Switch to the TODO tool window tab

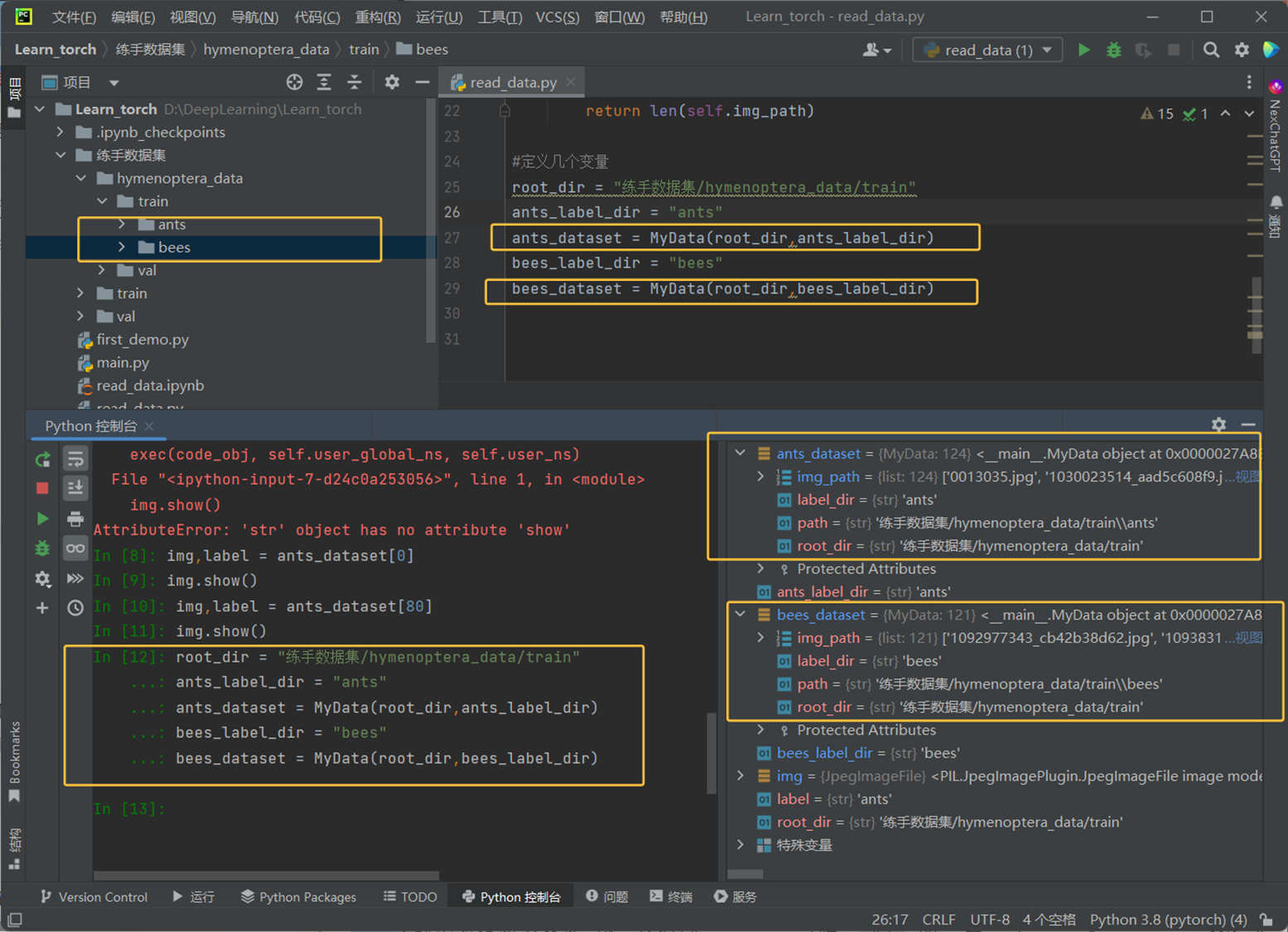(x=410, y=897)
